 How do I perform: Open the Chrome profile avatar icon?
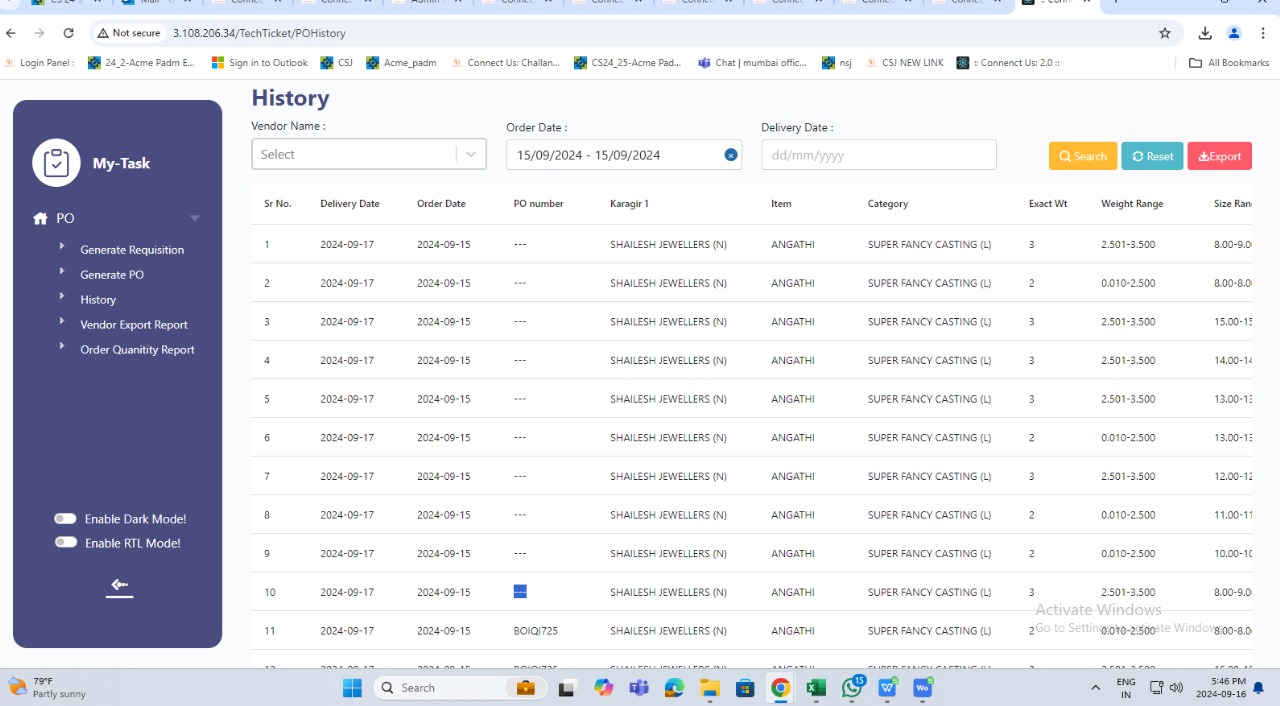pos(1234,33)
